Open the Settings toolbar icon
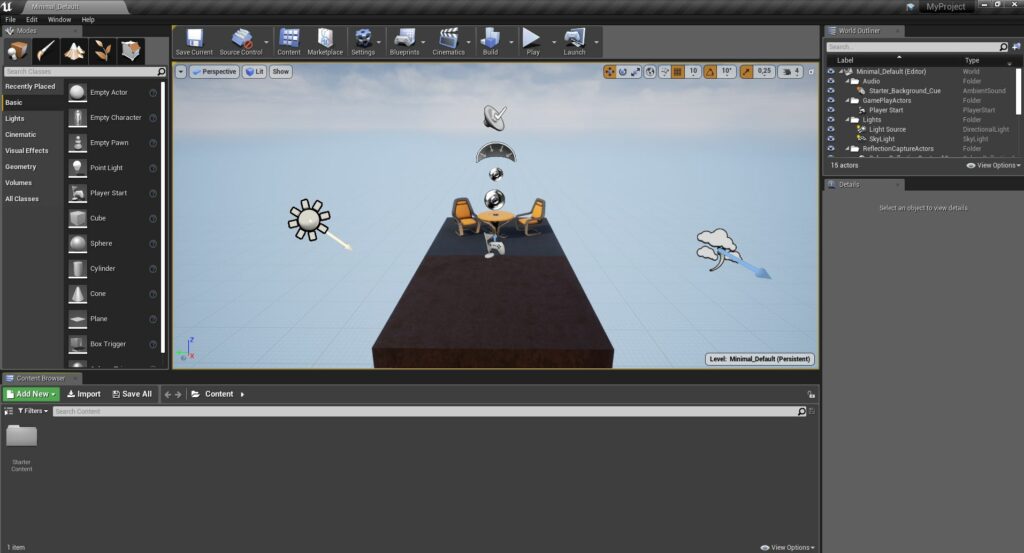The width and height of the screenshot is (1024, 553). click(x=363, y=42)
